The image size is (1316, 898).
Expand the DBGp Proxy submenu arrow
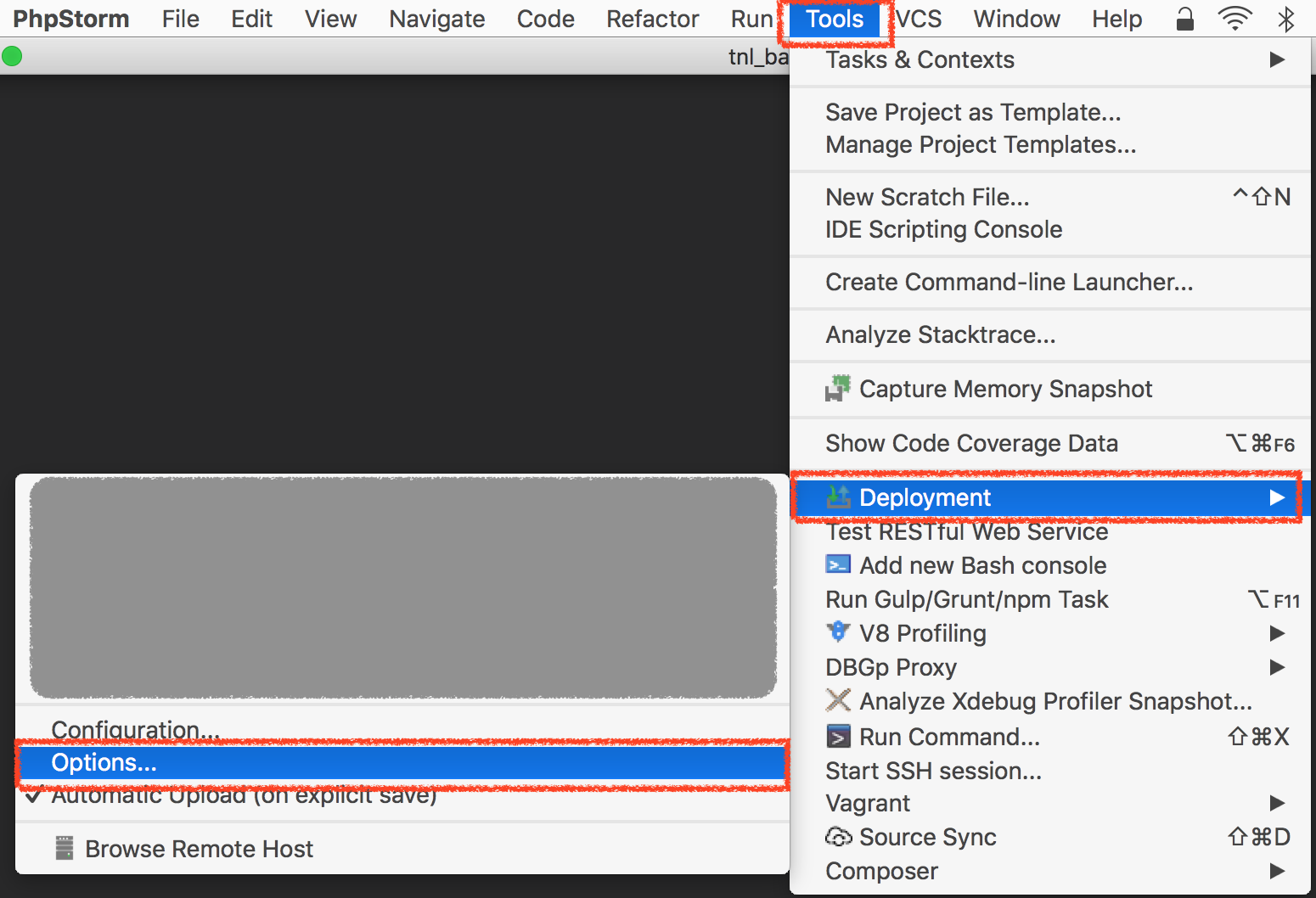tap(1277, 667)
